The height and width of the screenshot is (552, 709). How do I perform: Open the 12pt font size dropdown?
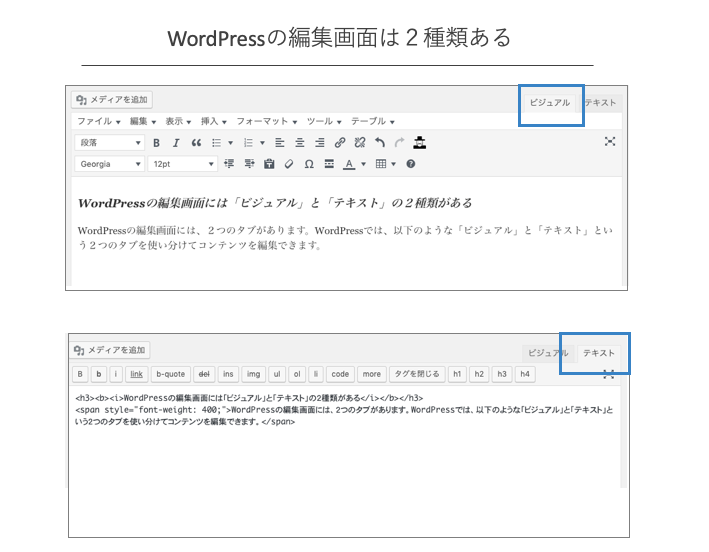click(183, 164)
